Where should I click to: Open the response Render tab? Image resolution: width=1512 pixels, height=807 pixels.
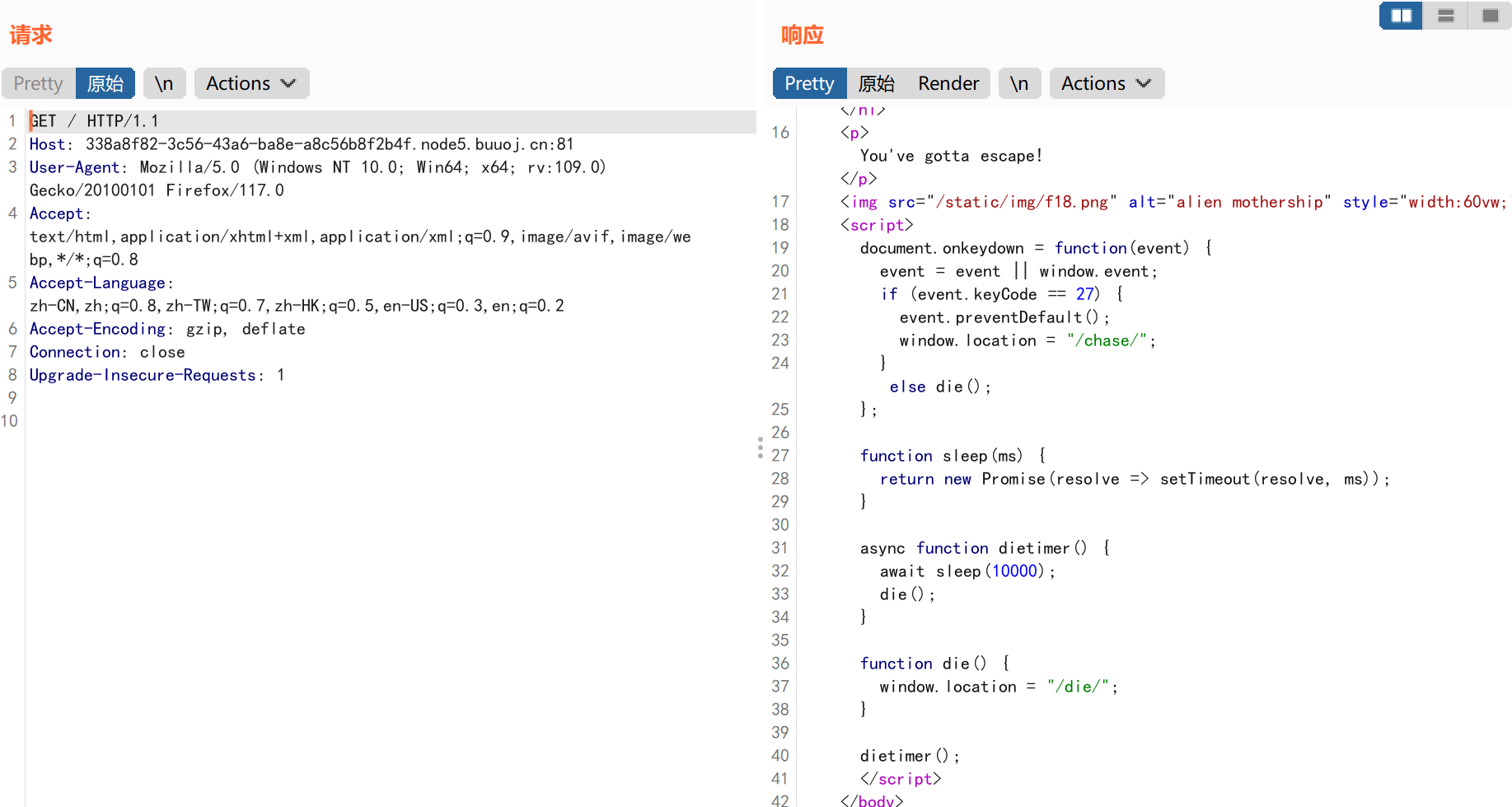click(x=948, y=83)
